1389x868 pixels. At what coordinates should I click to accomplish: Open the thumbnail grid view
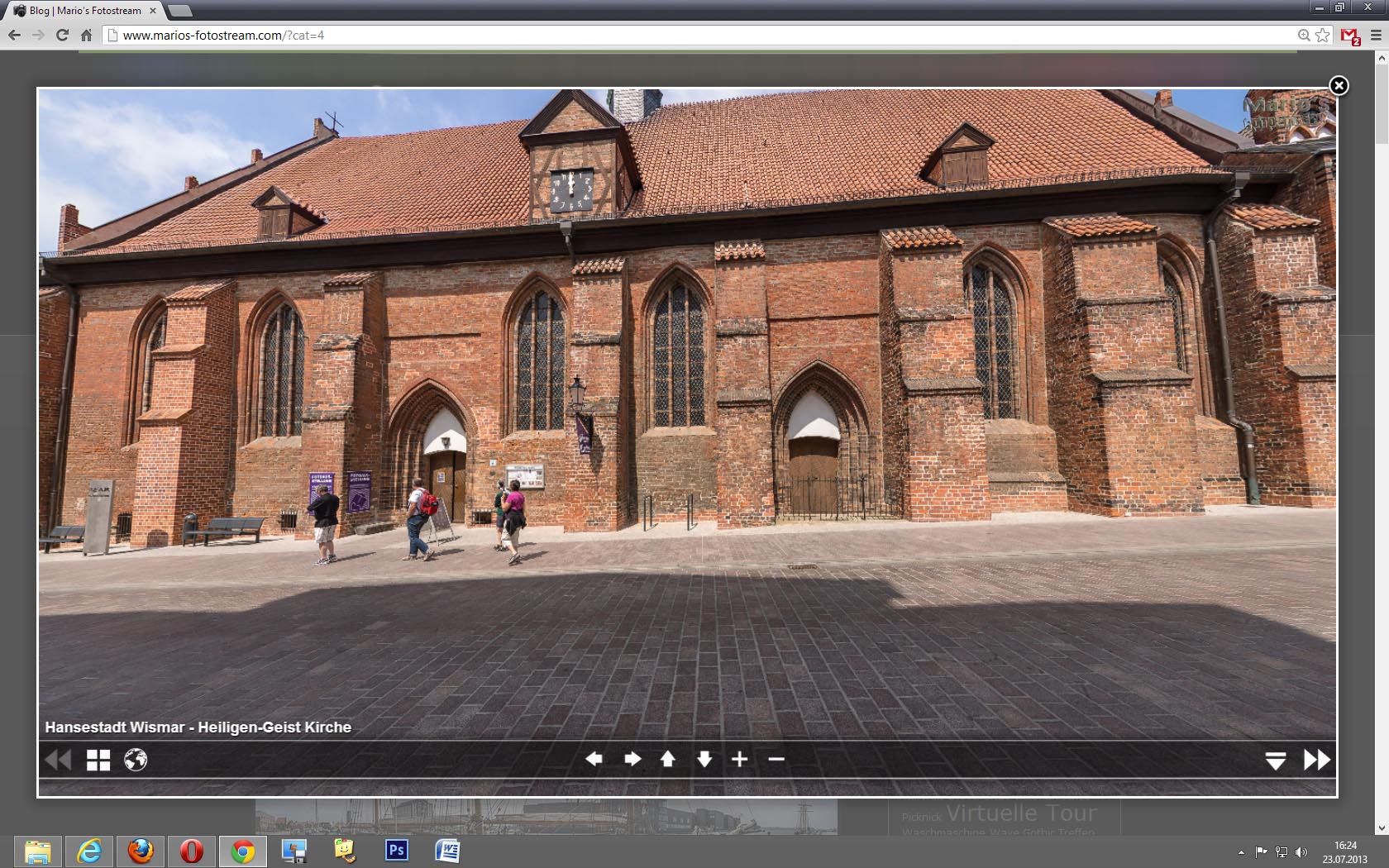(x=98, y=760)
